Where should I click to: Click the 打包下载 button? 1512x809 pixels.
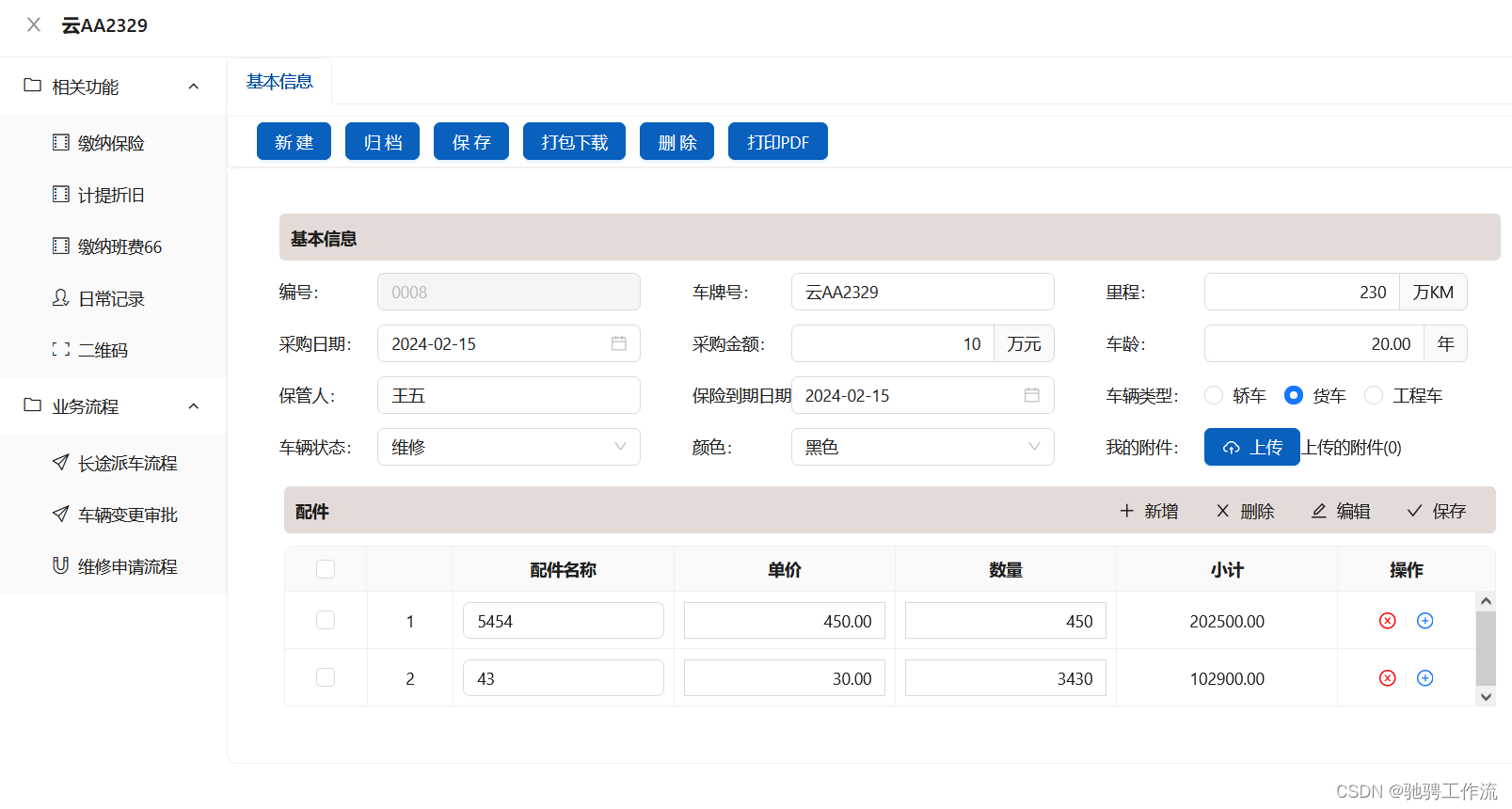(x=574, y=141)
